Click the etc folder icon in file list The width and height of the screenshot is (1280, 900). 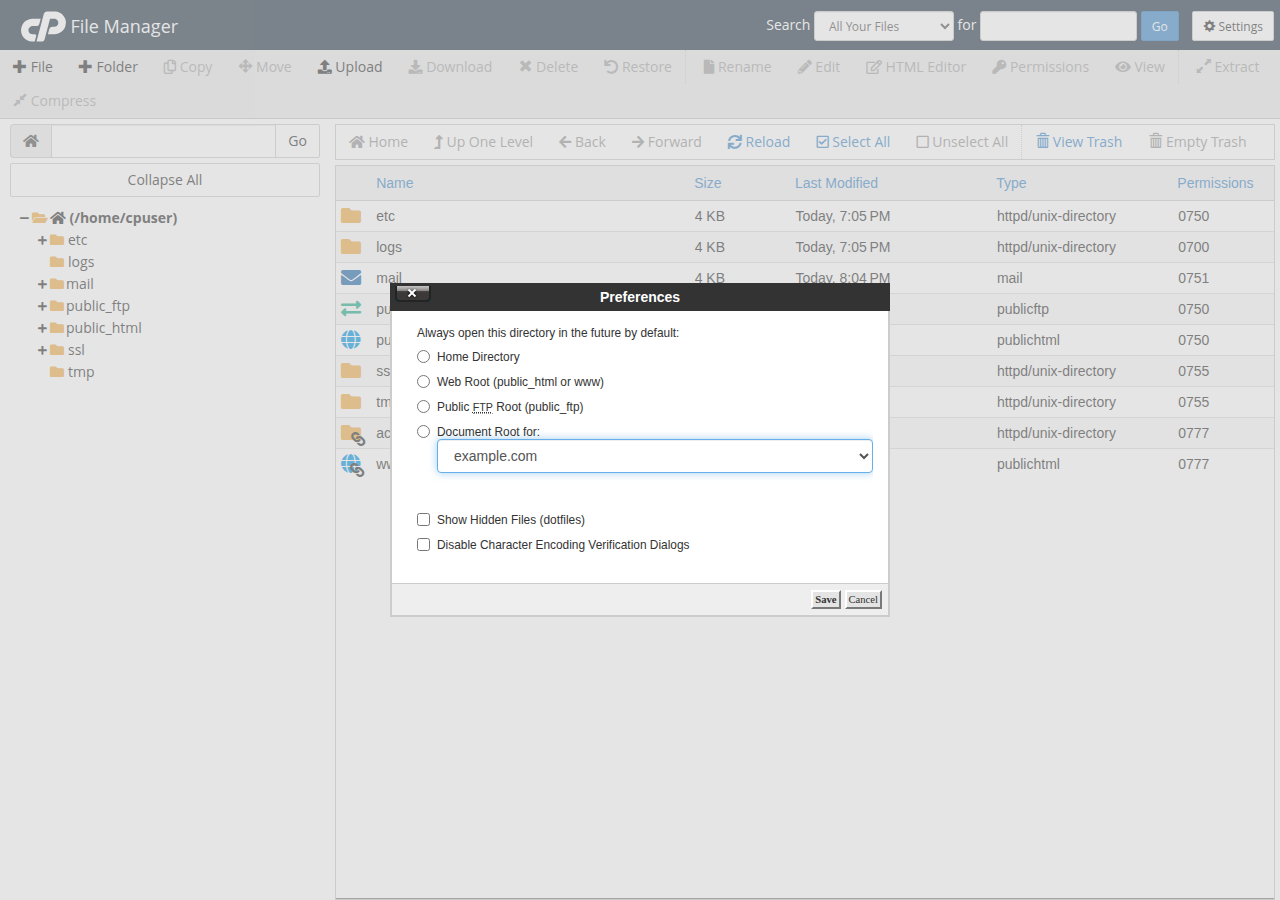(351, 216)
